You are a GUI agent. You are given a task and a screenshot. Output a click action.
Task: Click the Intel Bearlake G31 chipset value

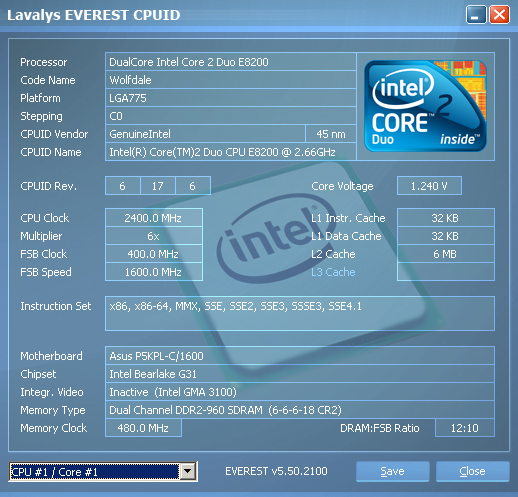tap(300, 374)
